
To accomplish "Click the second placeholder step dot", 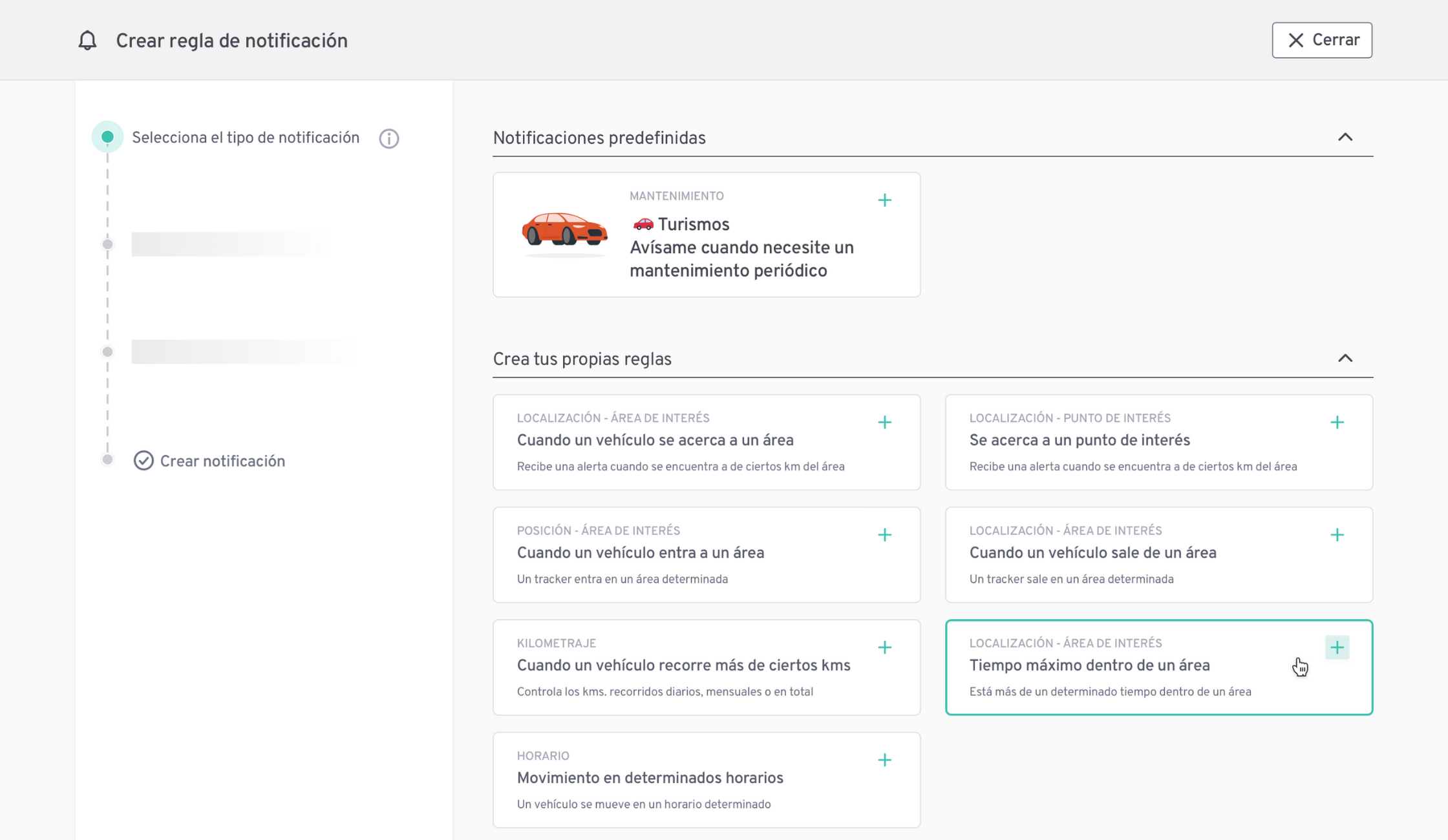I will (x=107, y=244).
